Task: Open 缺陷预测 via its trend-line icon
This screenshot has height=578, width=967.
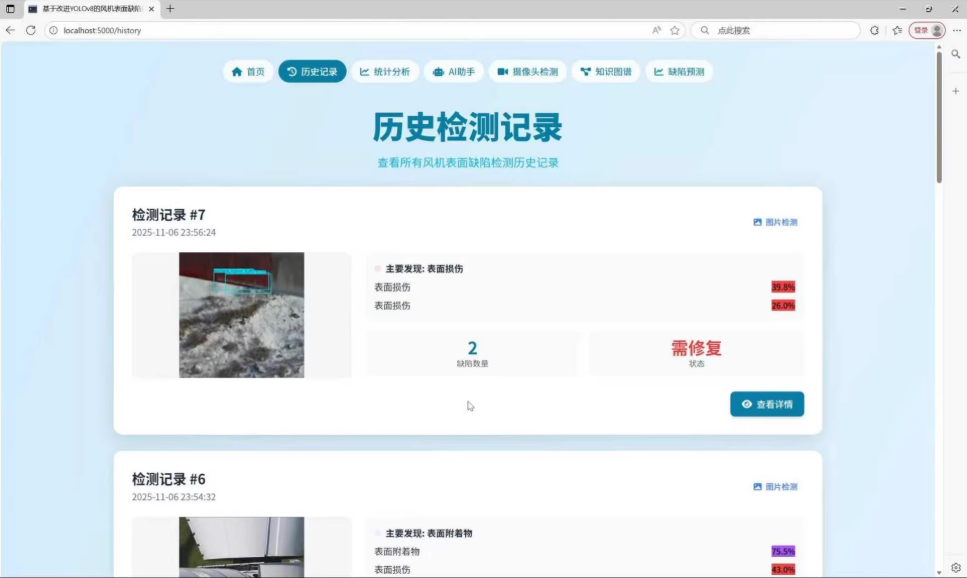Action: [x=657, y=72]
